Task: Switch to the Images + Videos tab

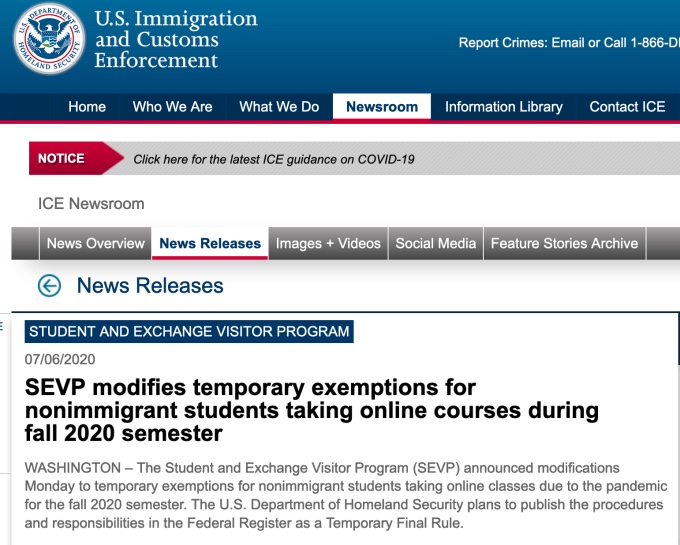Action: (x=328, y=243)
